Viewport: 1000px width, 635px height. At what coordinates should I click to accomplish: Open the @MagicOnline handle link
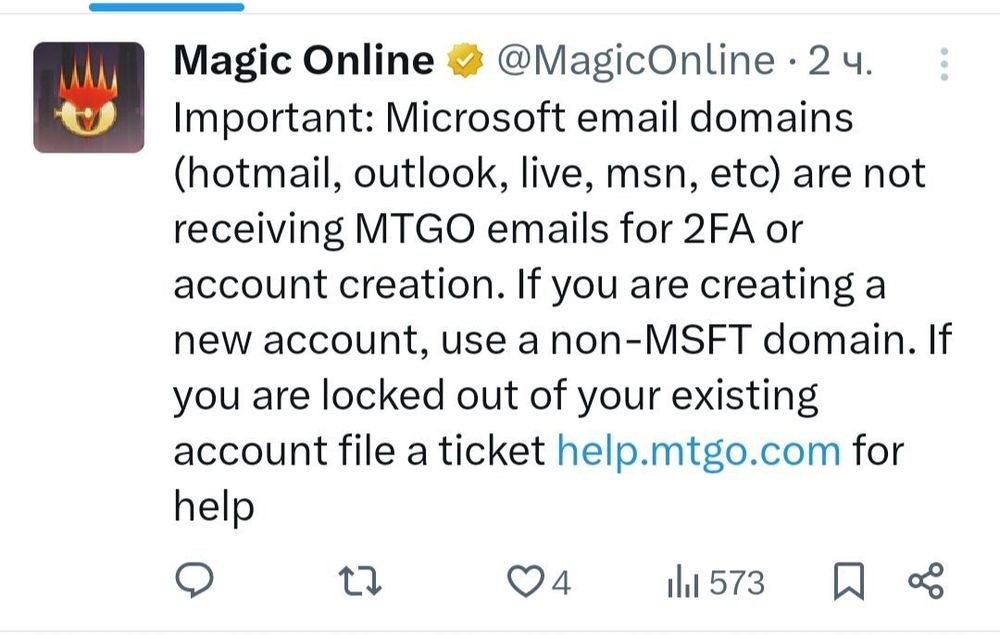pyautogui.click(x=635, y=62)
